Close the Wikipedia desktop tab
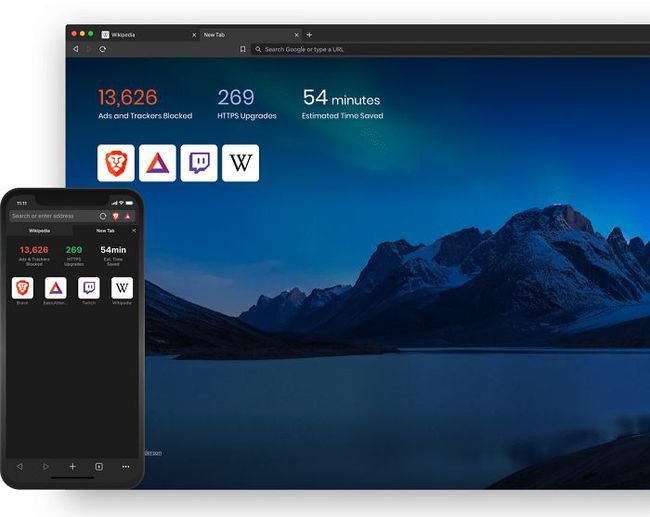The image size is (650, 517). click(194, 35)
